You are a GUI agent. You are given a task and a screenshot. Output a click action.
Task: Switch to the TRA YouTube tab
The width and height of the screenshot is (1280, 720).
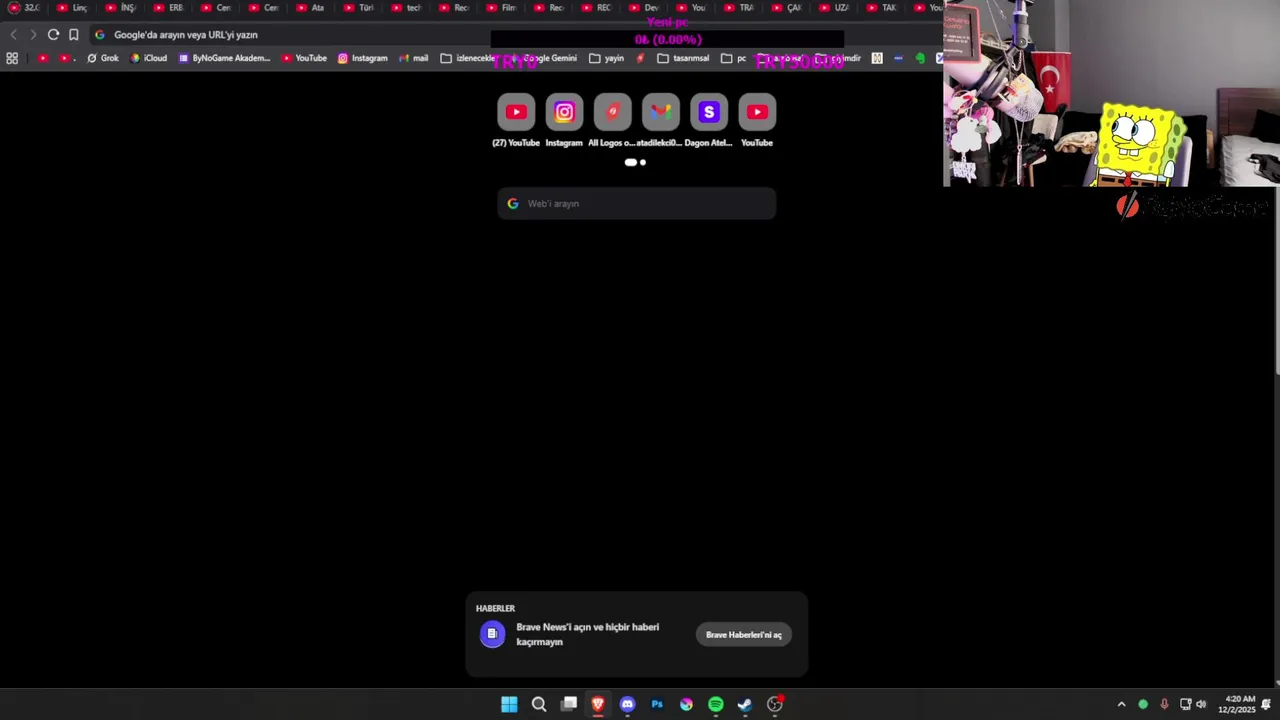(x=738, y=8)
